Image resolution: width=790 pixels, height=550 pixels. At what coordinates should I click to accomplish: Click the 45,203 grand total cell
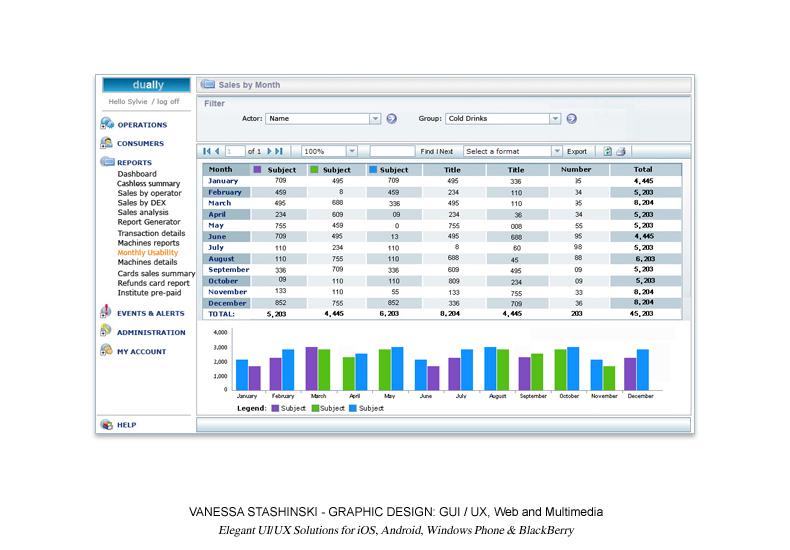641,313
